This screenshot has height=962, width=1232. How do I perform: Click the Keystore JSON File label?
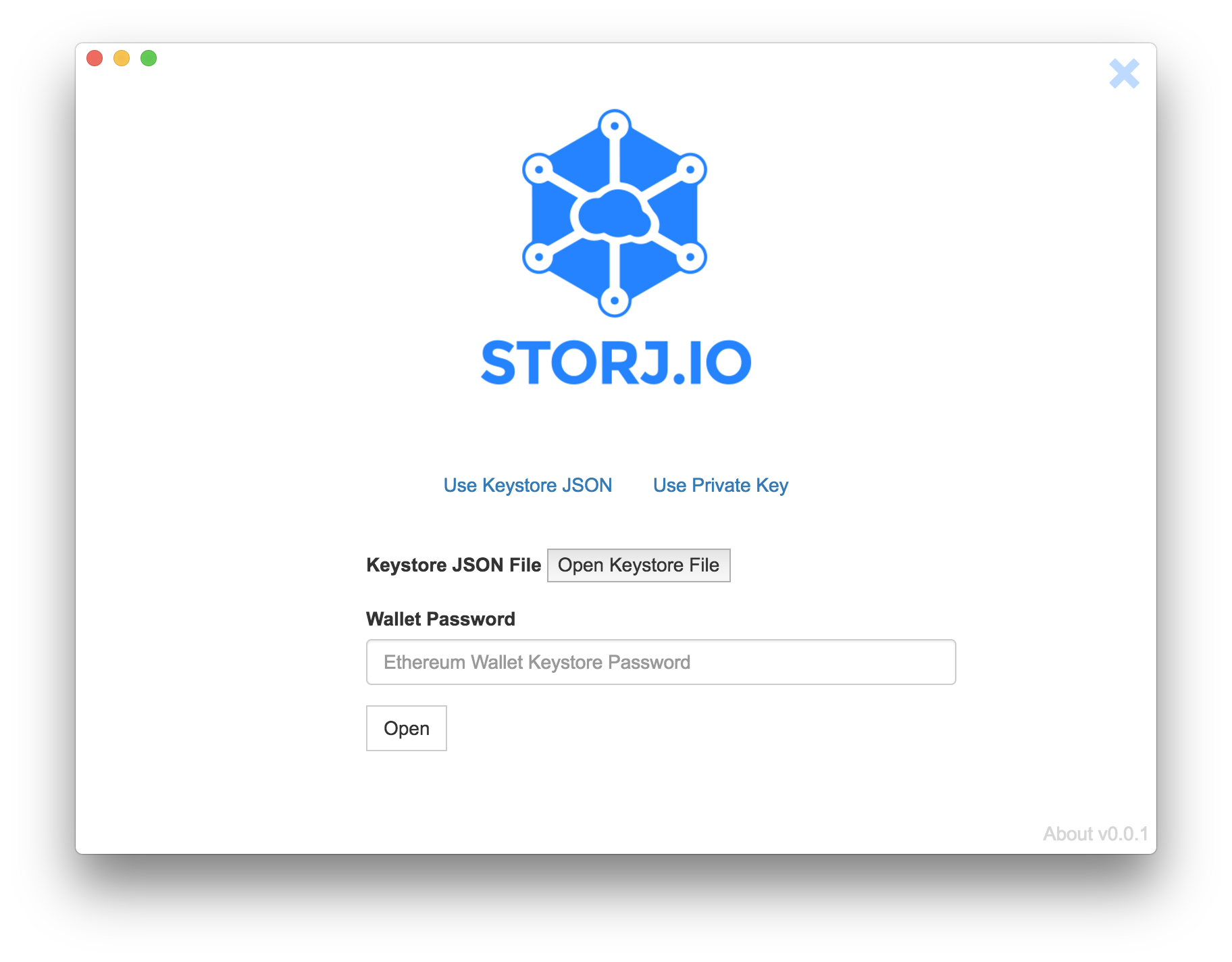453,565
